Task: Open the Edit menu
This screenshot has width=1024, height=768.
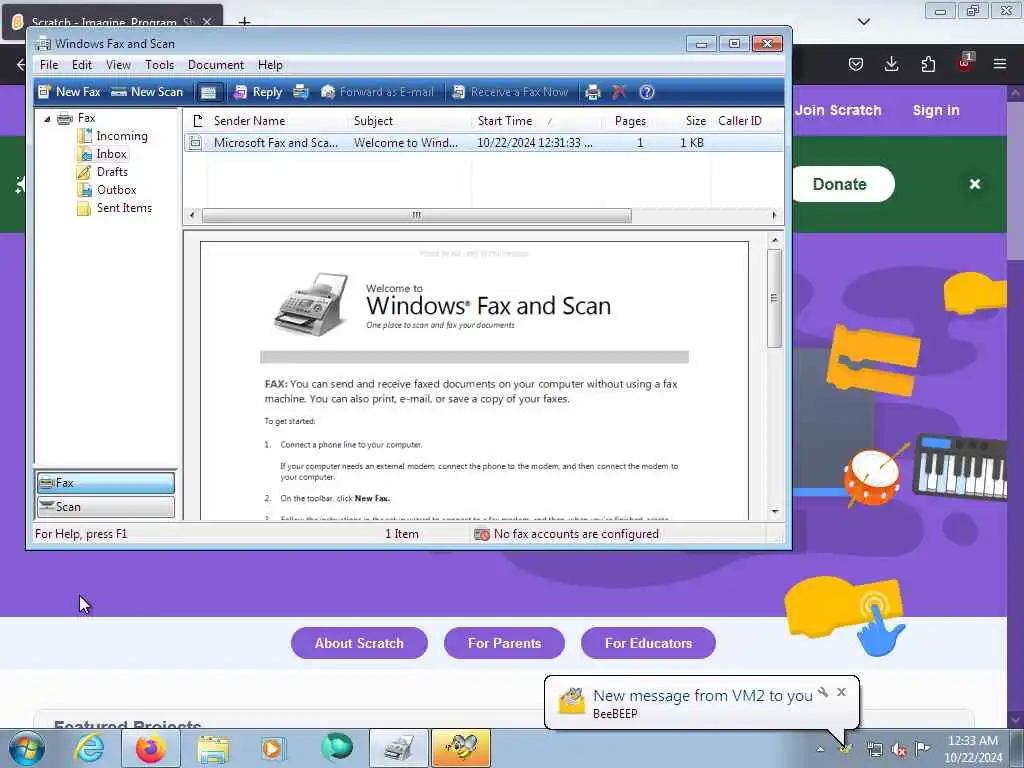Action: click(82, 65)
